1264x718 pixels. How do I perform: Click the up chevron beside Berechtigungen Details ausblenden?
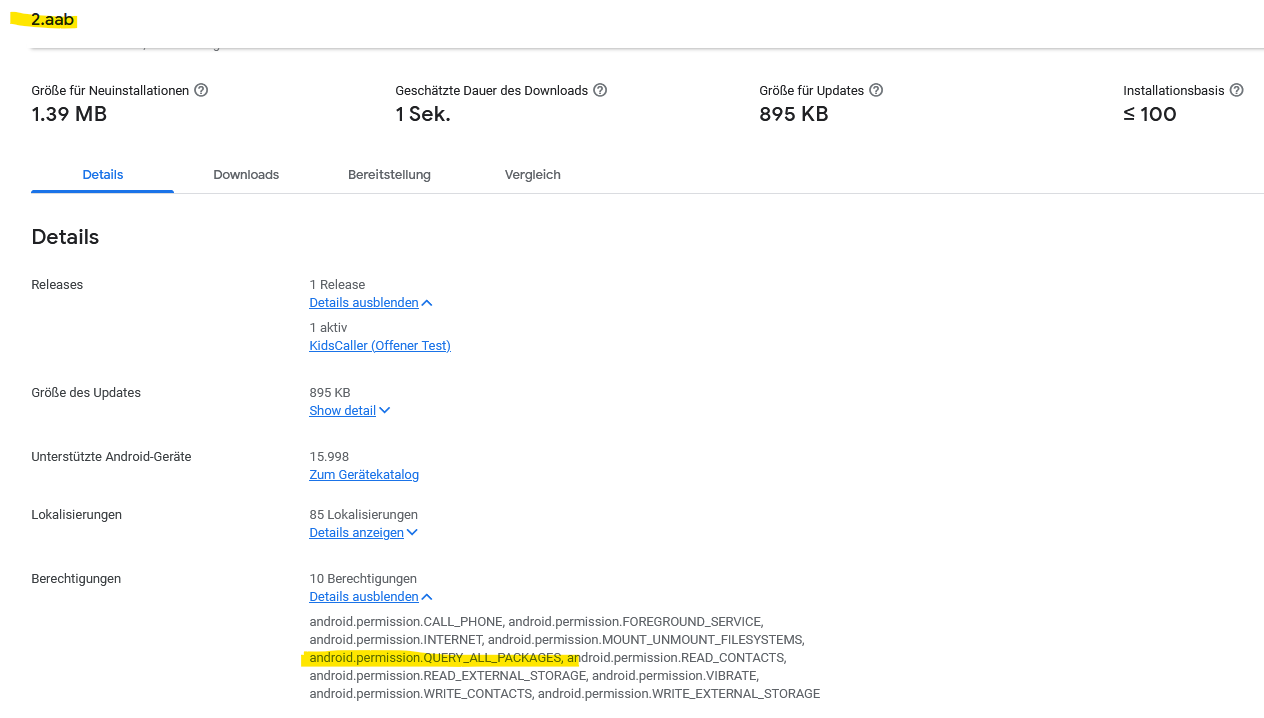click(427, 597)
